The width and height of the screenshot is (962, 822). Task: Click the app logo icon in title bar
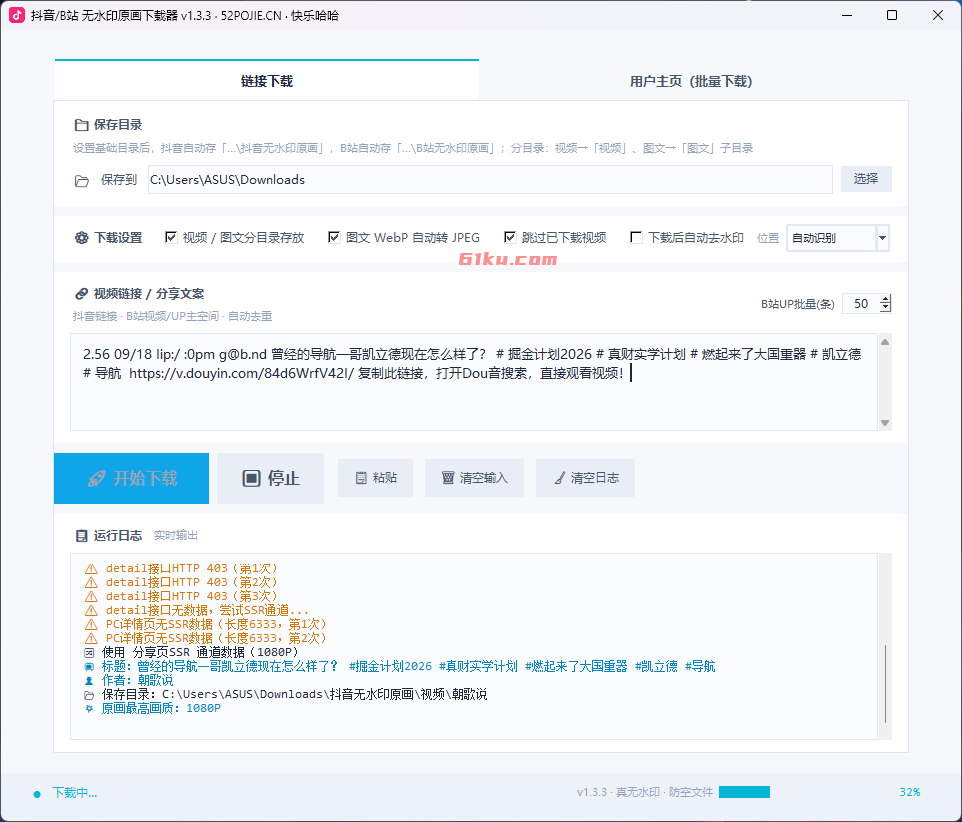tap(17, 15)
